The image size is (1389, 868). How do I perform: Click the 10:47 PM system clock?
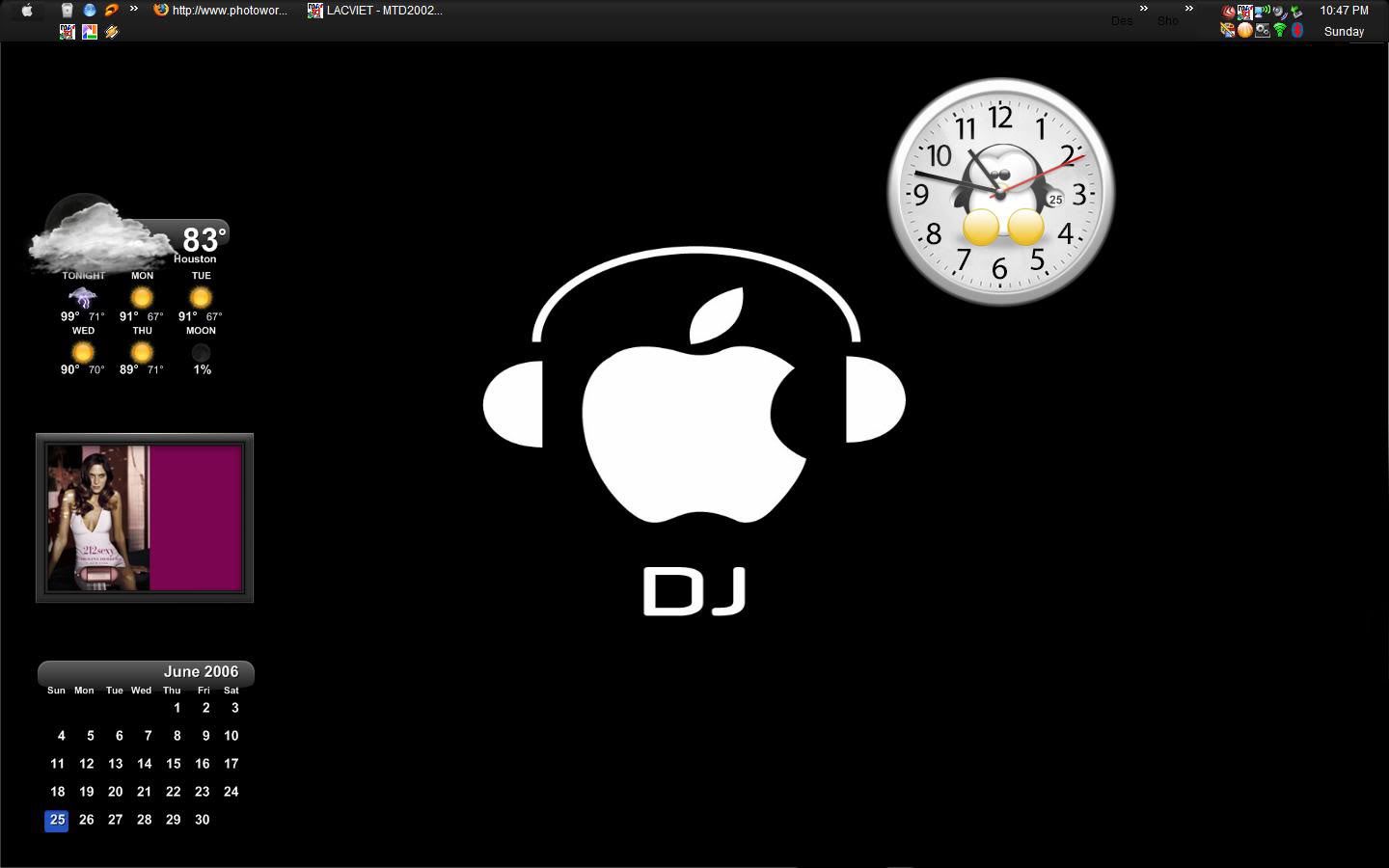coord(1344,11)
